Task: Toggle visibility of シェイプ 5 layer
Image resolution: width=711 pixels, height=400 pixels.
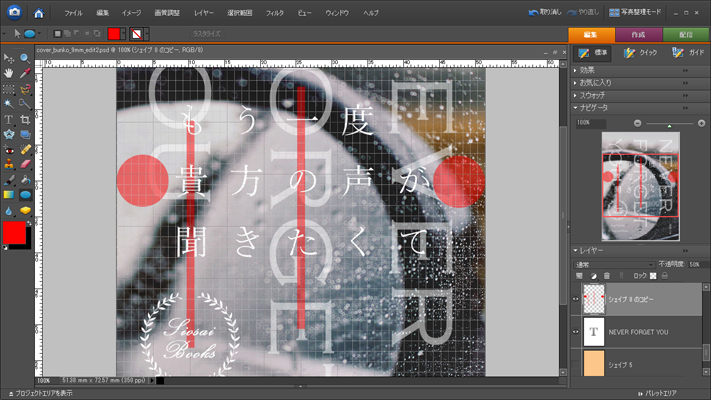Action: click(x=575, y=364)
